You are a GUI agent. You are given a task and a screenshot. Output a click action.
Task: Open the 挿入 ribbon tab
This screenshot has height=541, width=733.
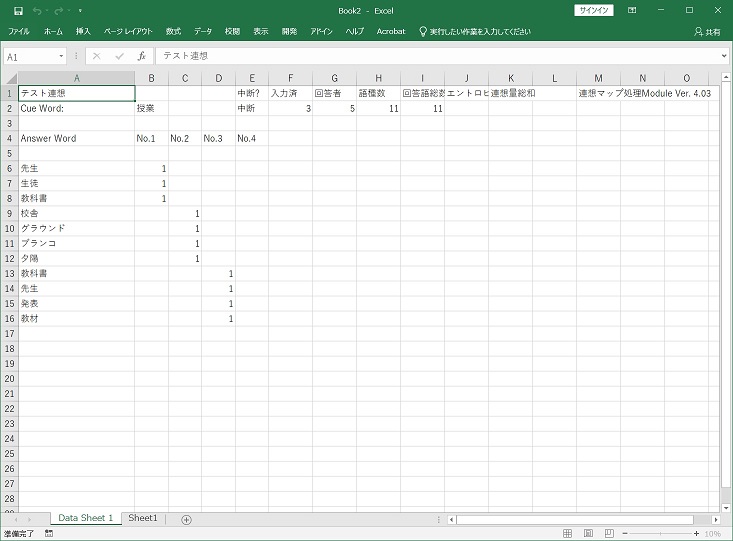[83, 32]
